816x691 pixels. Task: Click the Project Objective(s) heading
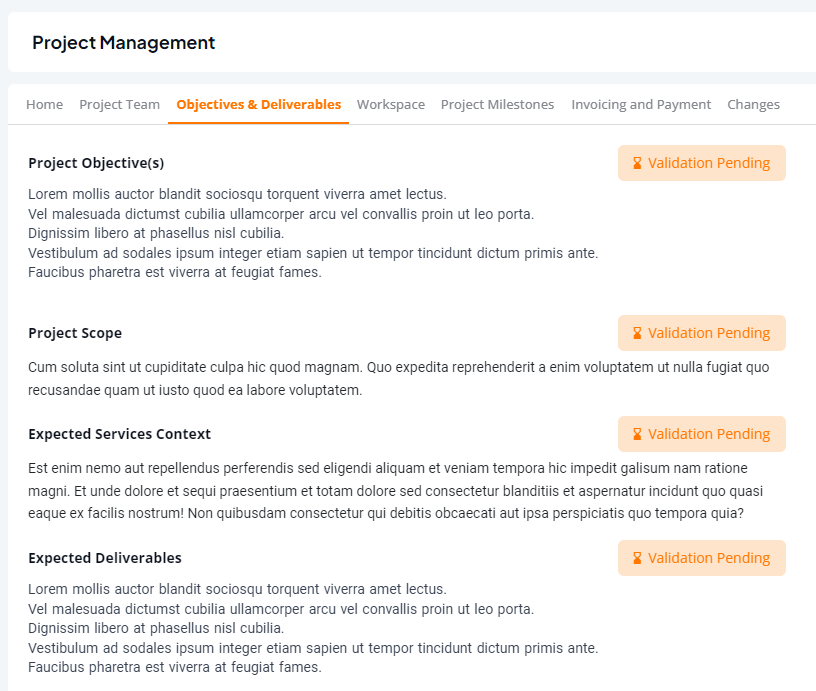click(96, 163)
